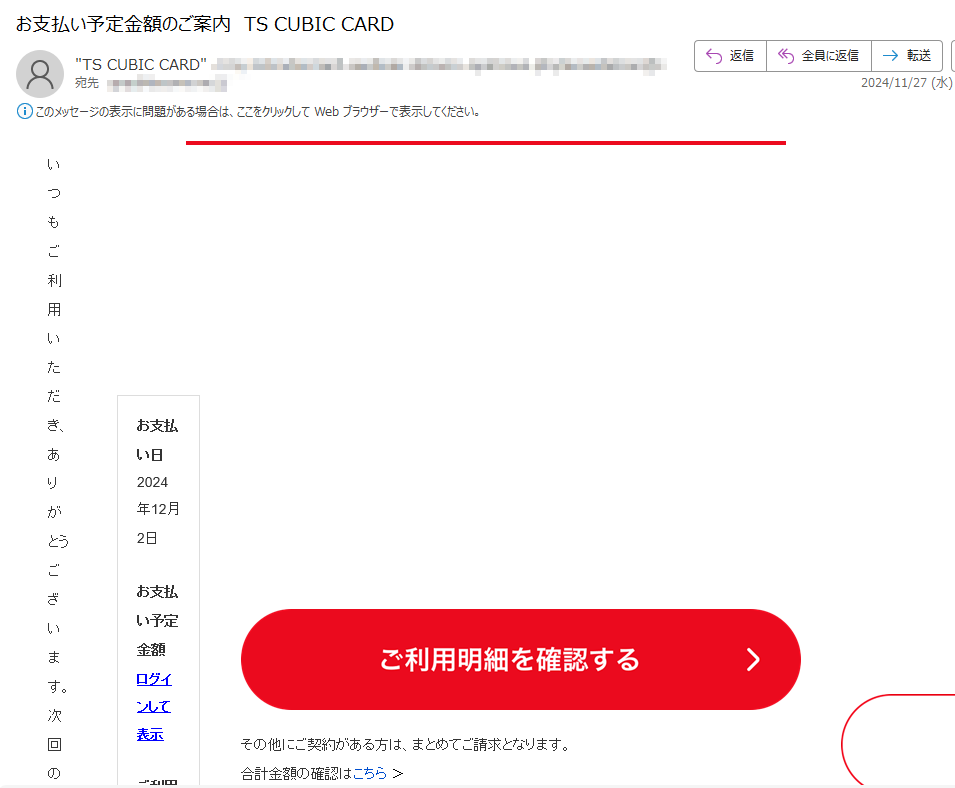Screen dimensions: 955x788
Task: Click the partially visible red outlined circle
Action: [x=898, y=740]
